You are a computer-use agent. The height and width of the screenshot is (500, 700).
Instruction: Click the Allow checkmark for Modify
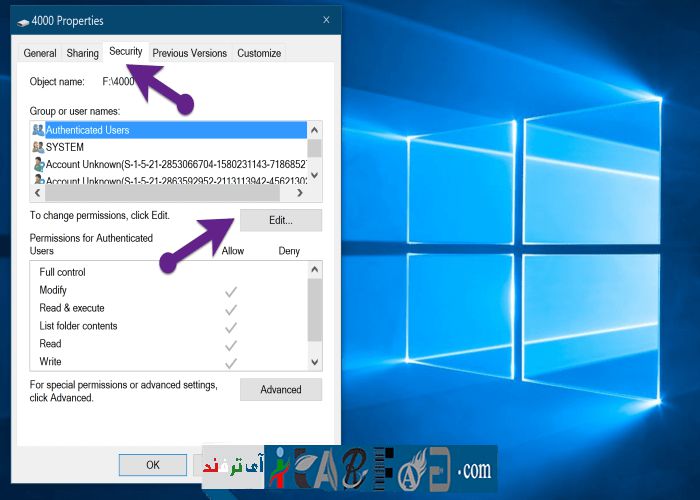231,291
